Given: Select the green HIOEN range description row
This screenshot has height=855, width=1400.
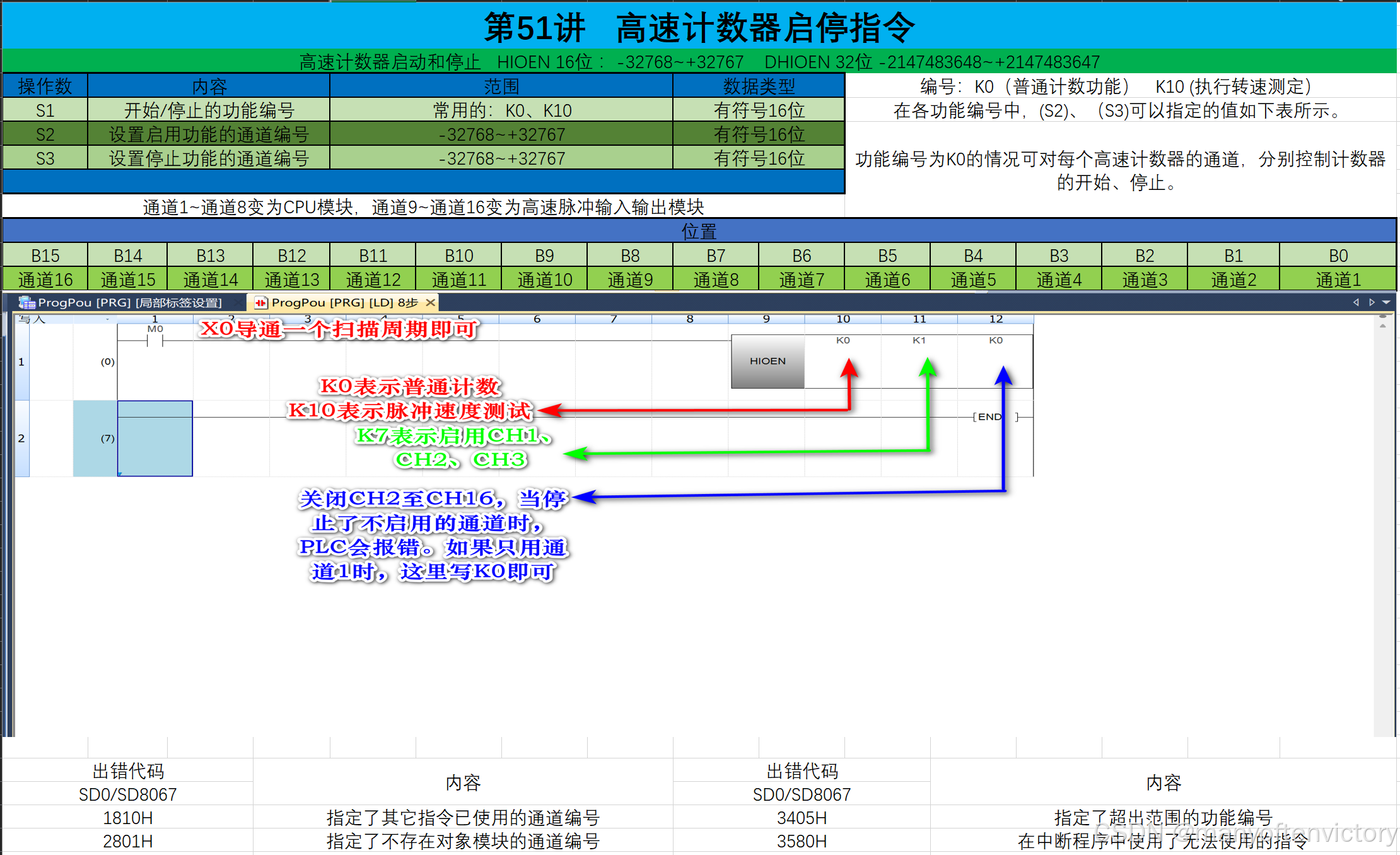Looking at the screenshot, I should 699,62.
